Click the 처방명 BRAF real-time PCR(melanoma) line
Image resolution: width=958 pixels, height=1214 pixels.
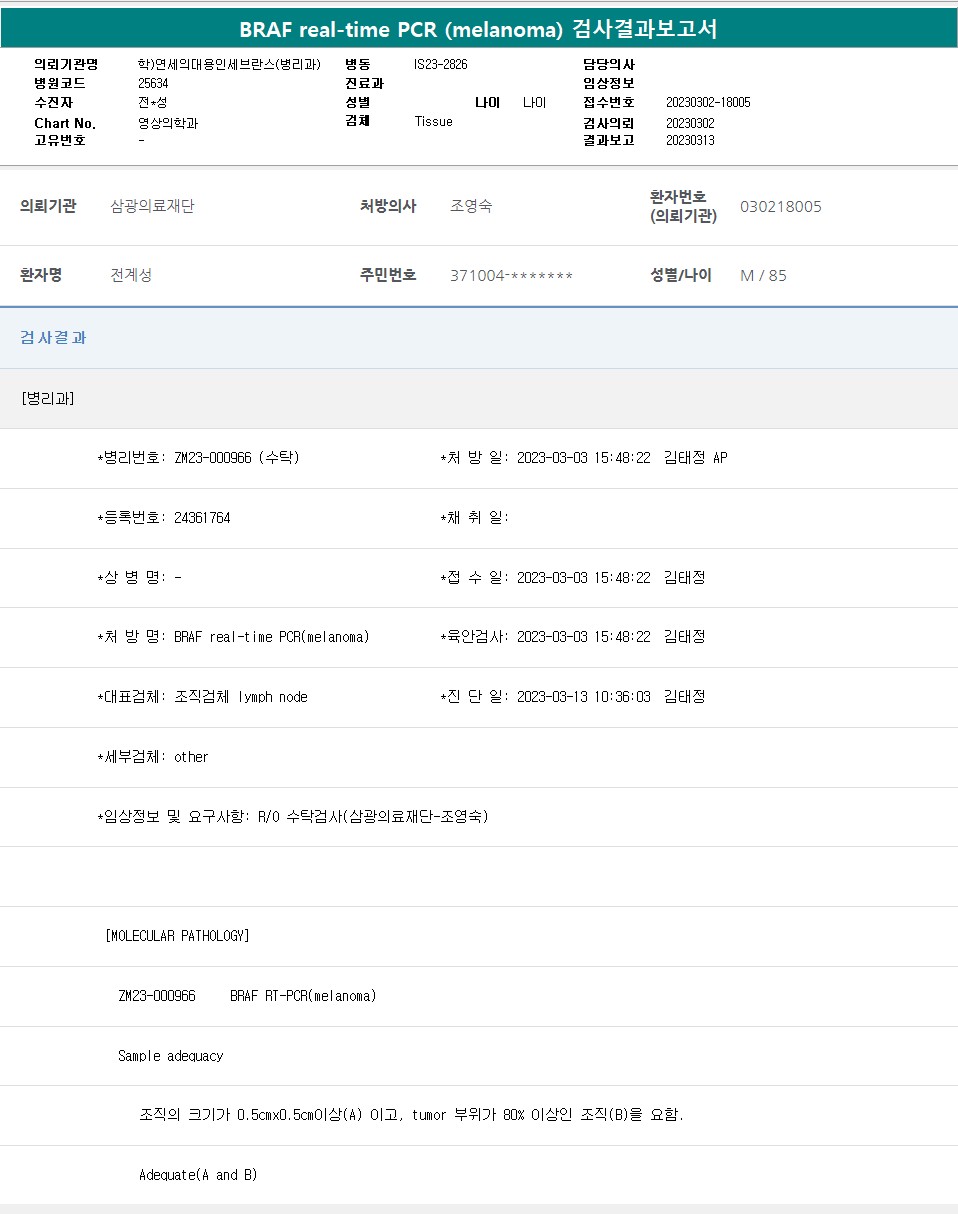[233, 637]
